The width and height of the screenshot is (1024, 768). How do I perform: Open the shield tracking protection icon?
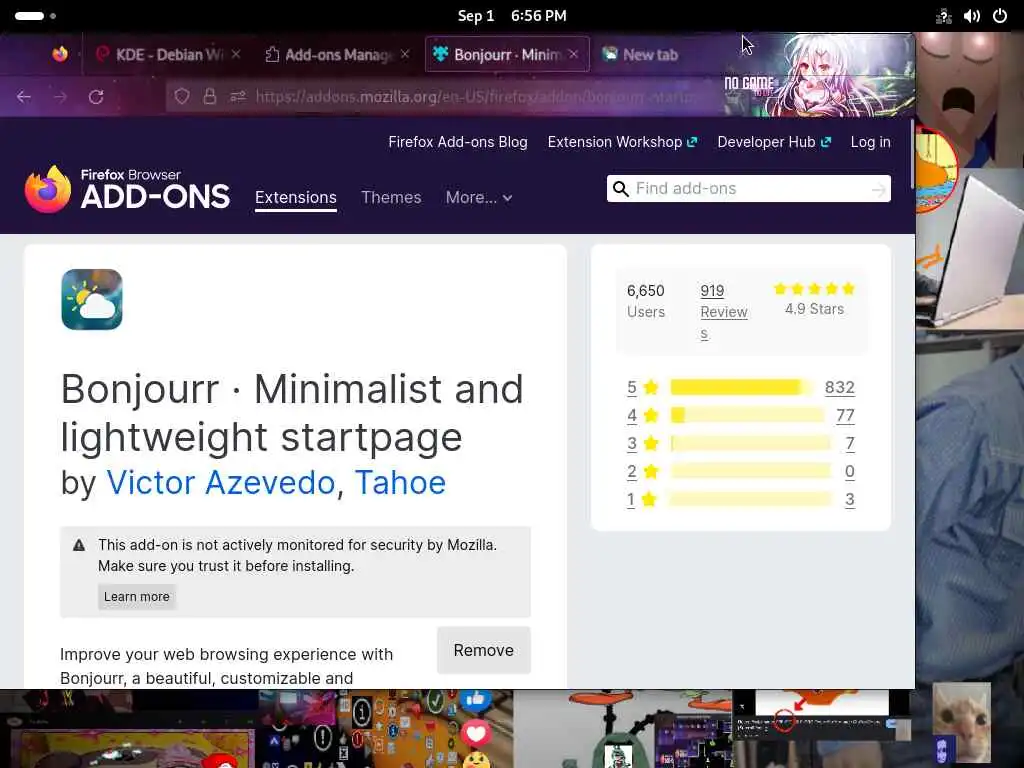coord(182,97)
